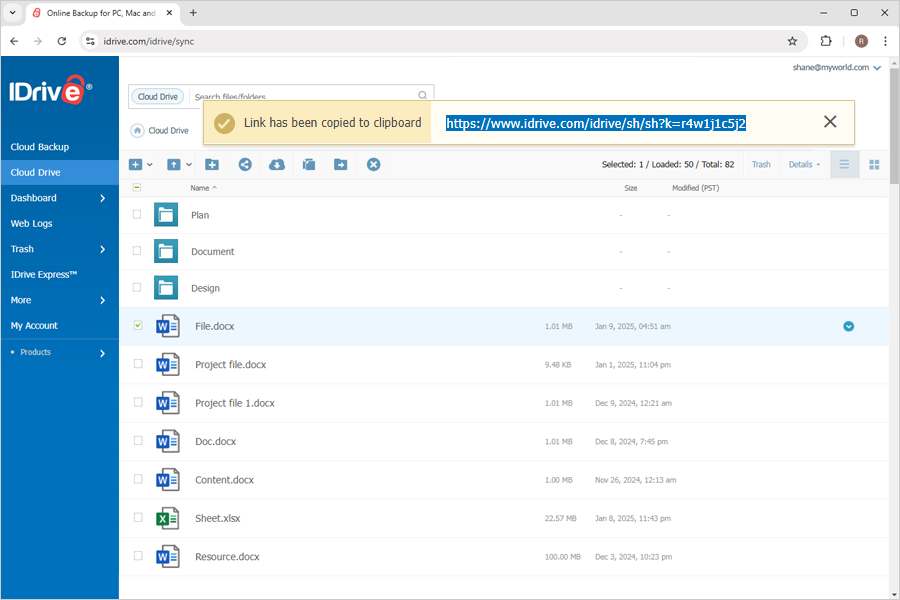The image size is (900, 600).
Task: Expand the Trash sidebar chevron
Action: (103, 249)
